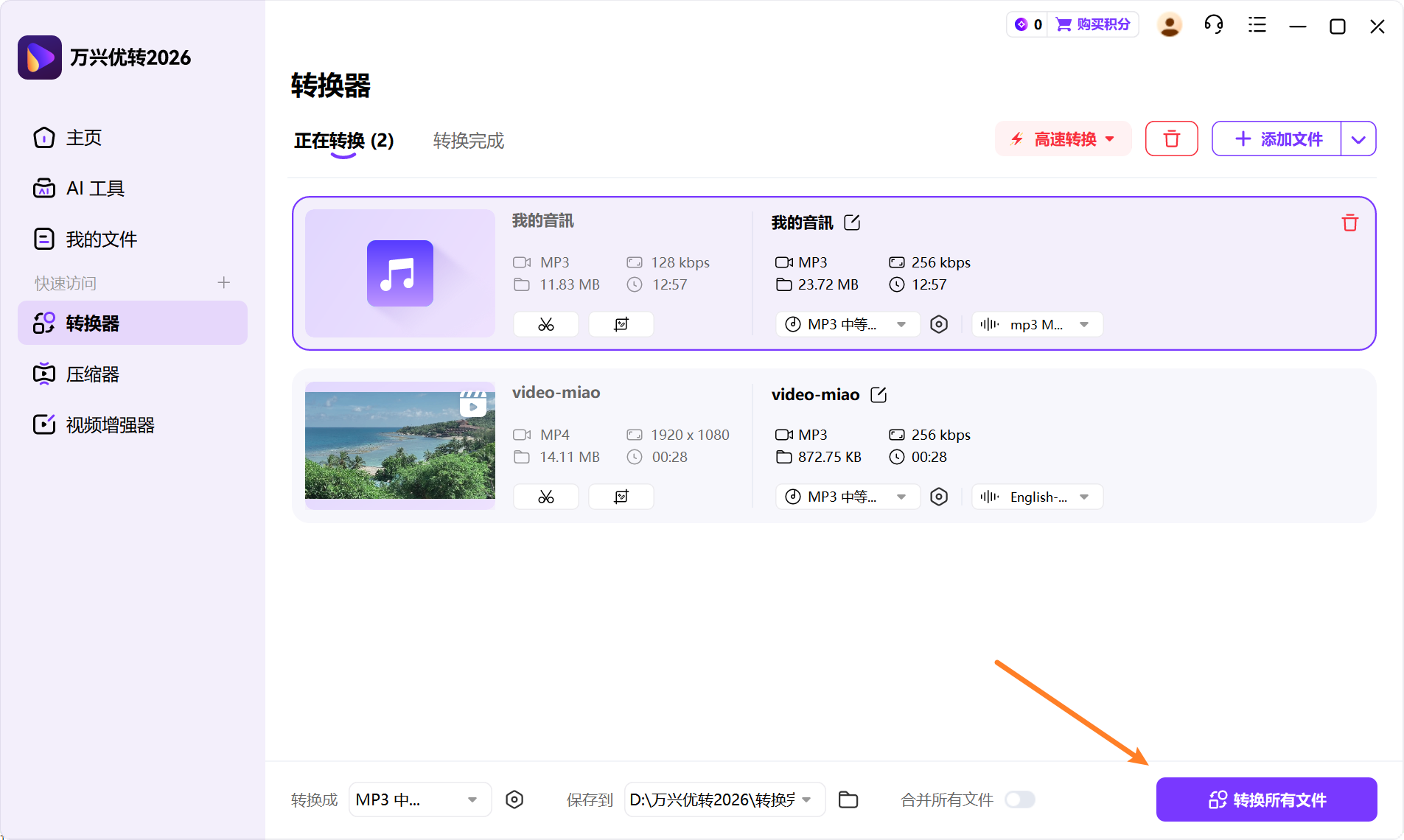This screenshot has height=840, width=1404.
Task: Open the crop tool for video-miao
Action: pos(621,496)
